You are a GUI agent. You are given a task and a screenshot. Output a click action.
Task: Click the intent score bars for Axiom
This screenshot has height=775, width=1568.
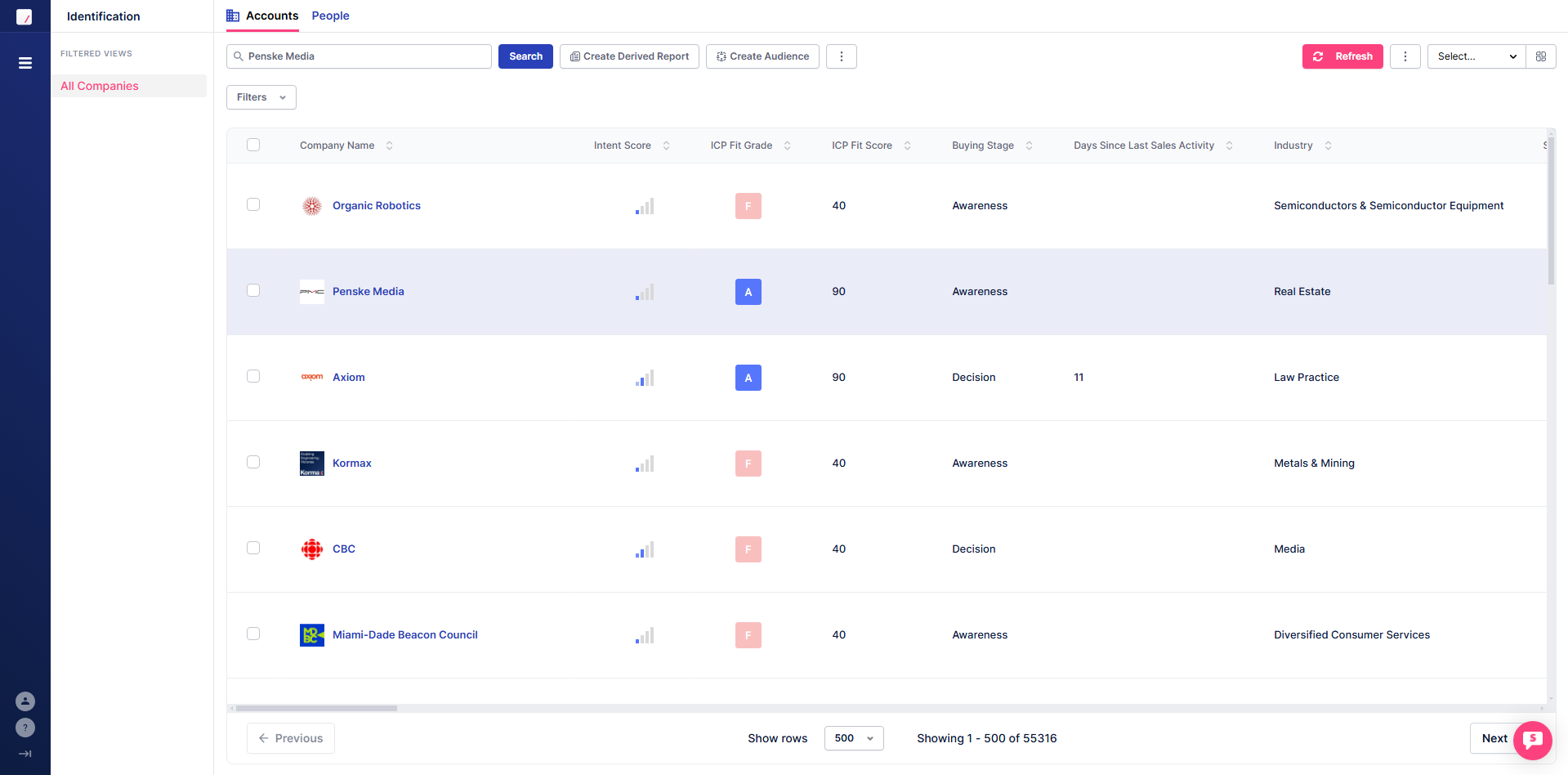tap(645, 378)
